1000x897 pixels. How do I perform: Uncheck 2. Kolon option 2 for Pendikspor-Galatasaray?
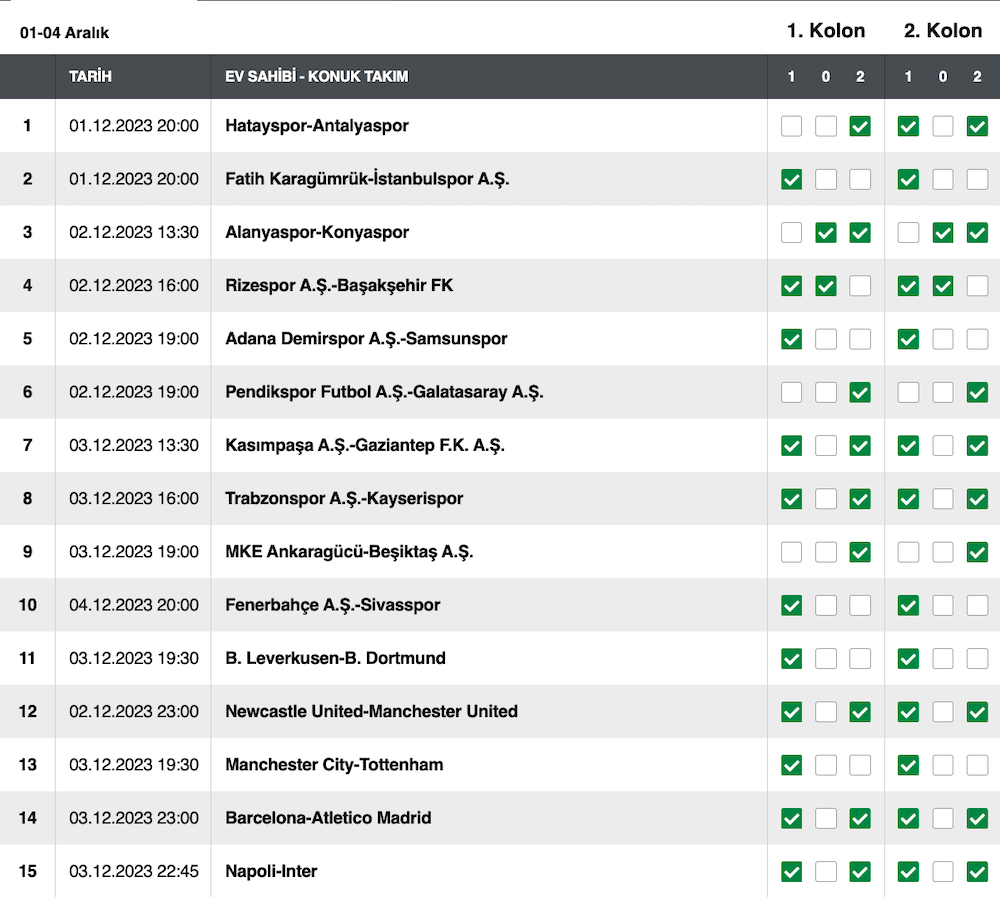[977, 392]
